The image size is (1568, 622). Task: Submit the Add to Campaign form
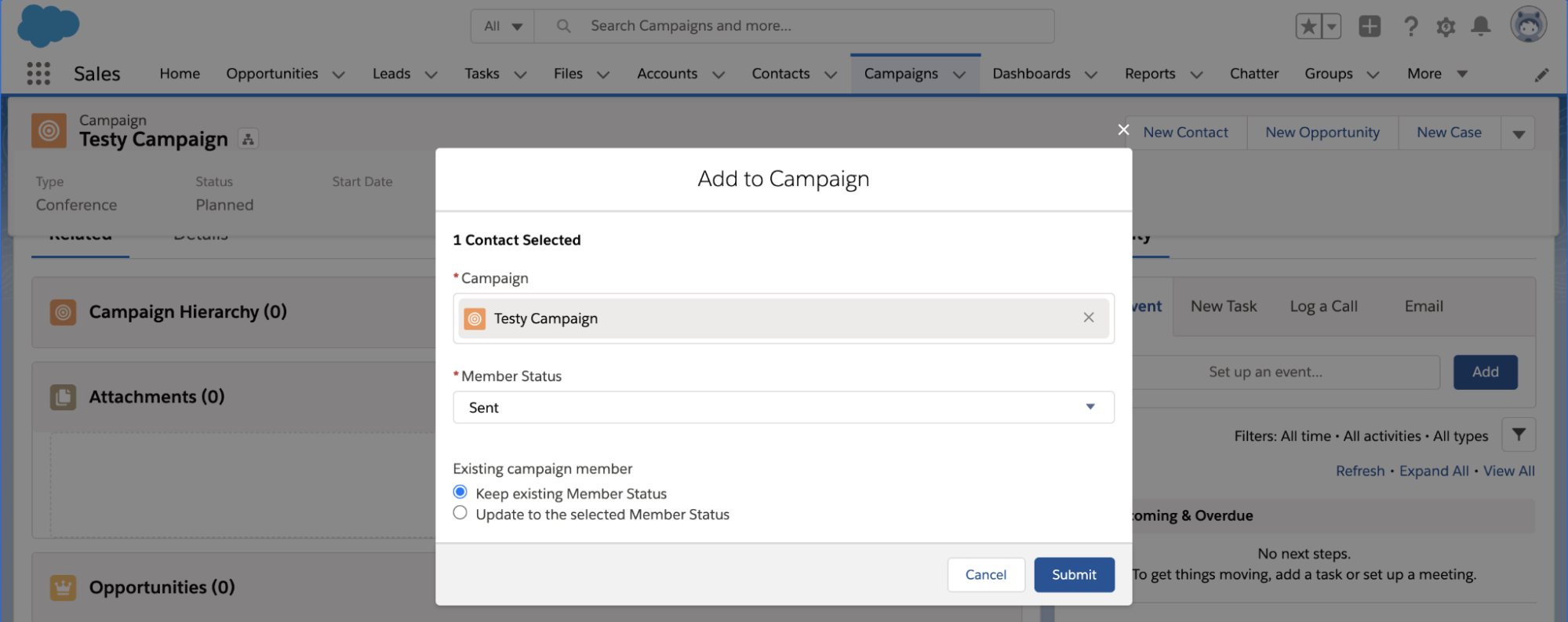coord(1074,575)
